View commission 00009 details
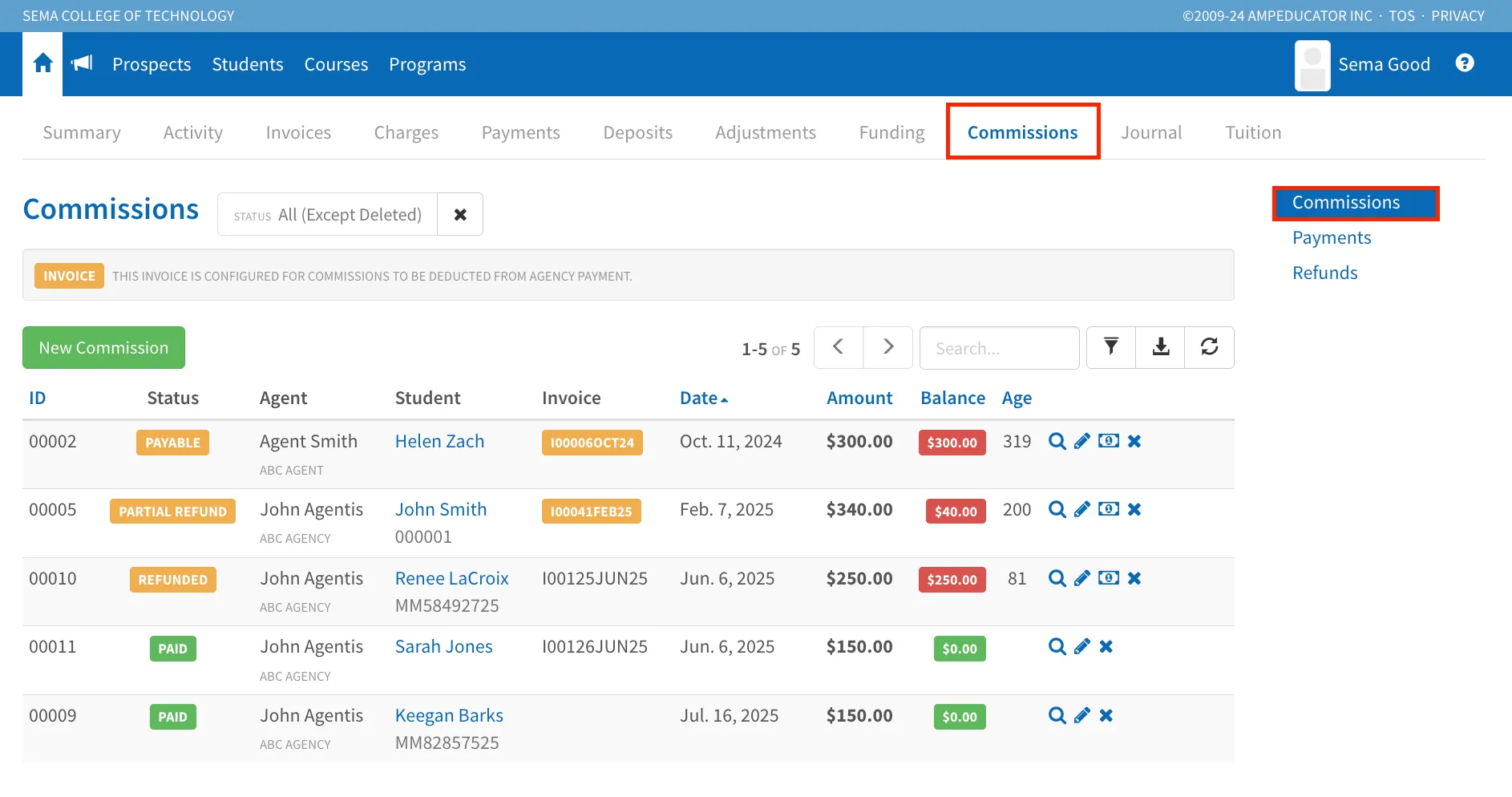 tap(1057, 715)
